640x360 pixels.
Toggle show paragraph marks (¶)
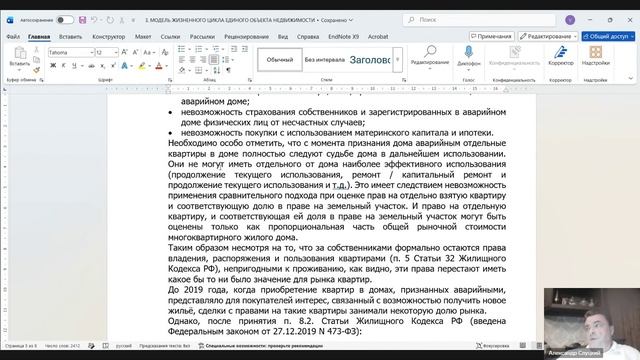pyautogui.click(x=228, y=70)
